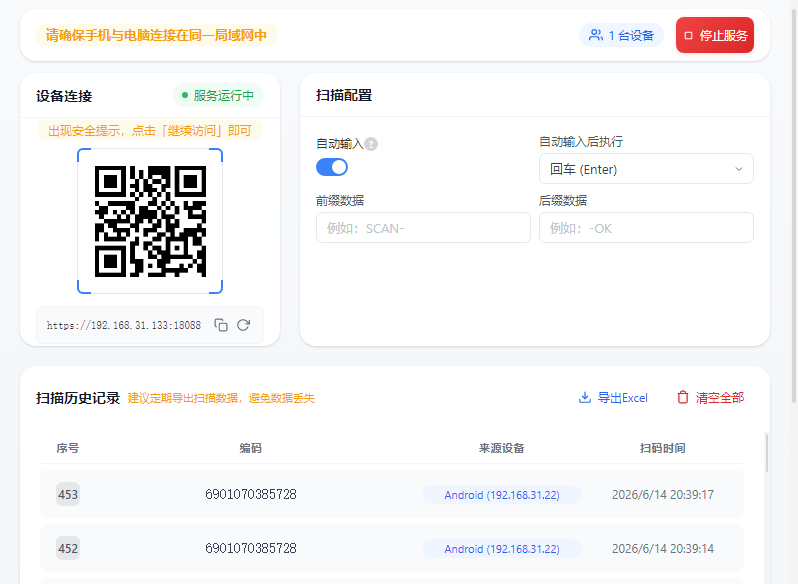Click the 建议定期导出扫描数据 warning text
The height and width of the screenshot is (584, 798).
(x=221, y=398)
